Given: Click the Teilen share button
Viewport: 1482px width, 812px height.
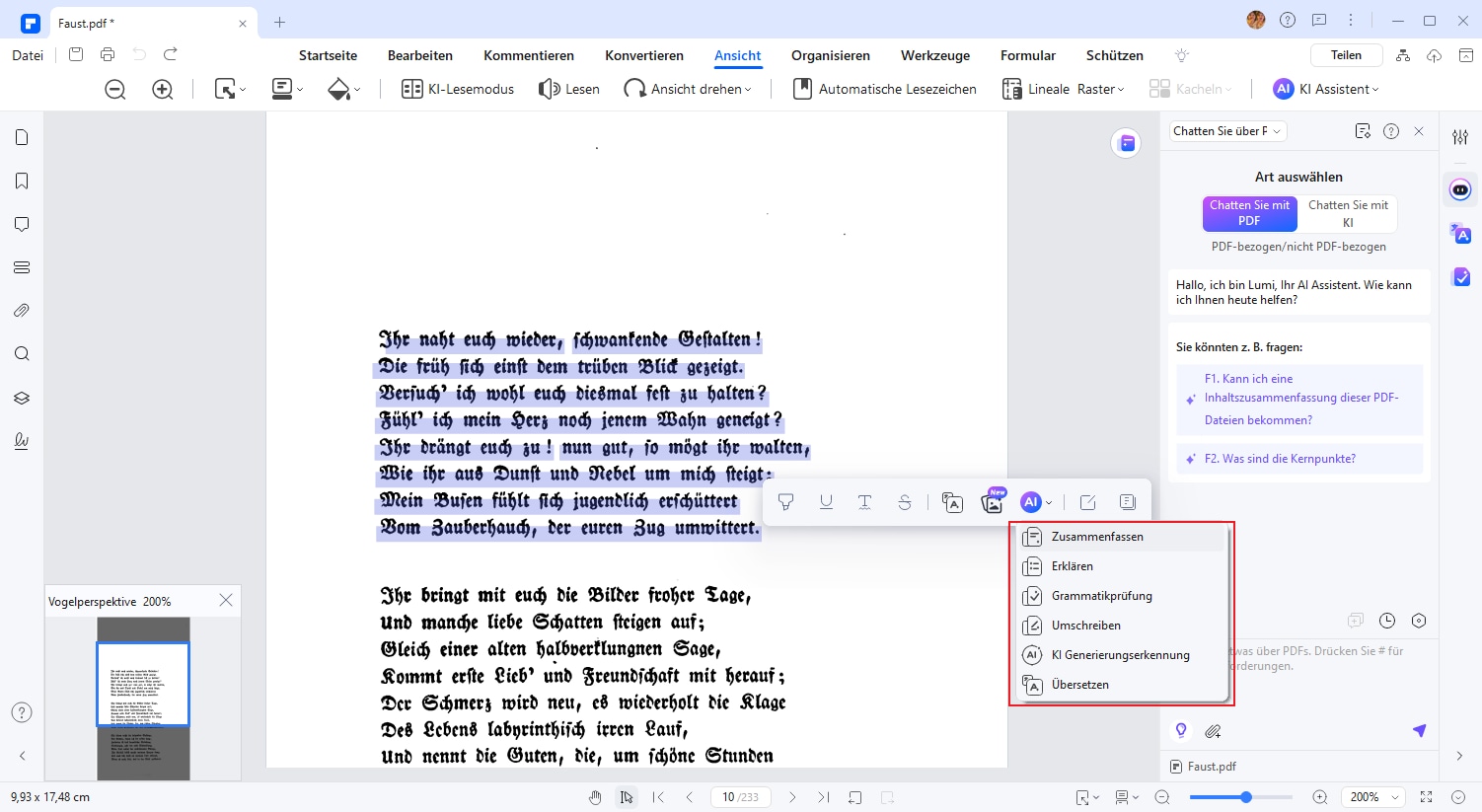Looking at the screenshot, I should pyautogui.click(x=1346, y=55).
